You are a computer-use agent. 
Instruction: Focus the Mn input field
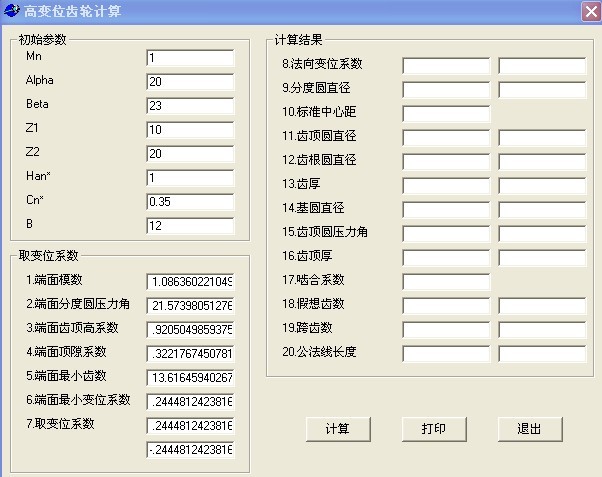coord(190,58)
